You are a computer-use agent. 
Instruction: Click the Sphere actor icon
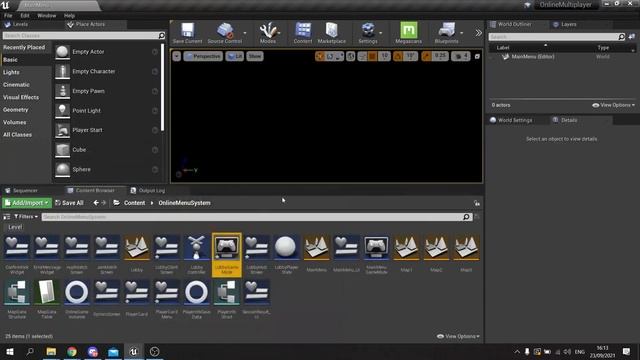click(x=62, y=169)
